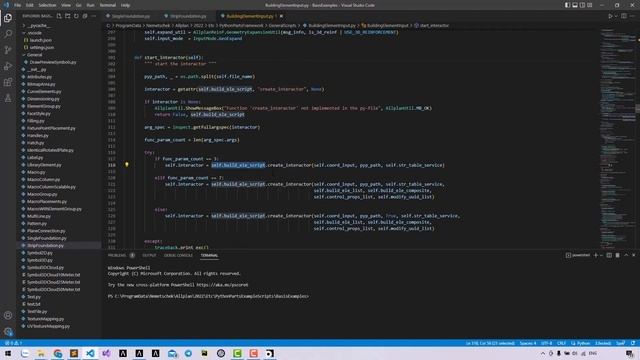This screenshot has height=360, width=640.
Task: Open the Search view in activity bar
Action: click(8, 34)
